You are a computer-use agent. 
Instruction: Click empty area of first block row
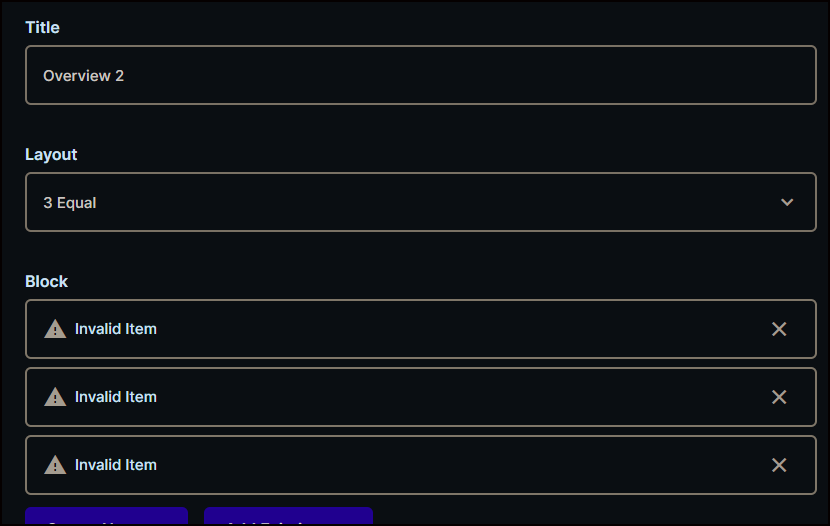pyautogui.click(x=463, y=329)
